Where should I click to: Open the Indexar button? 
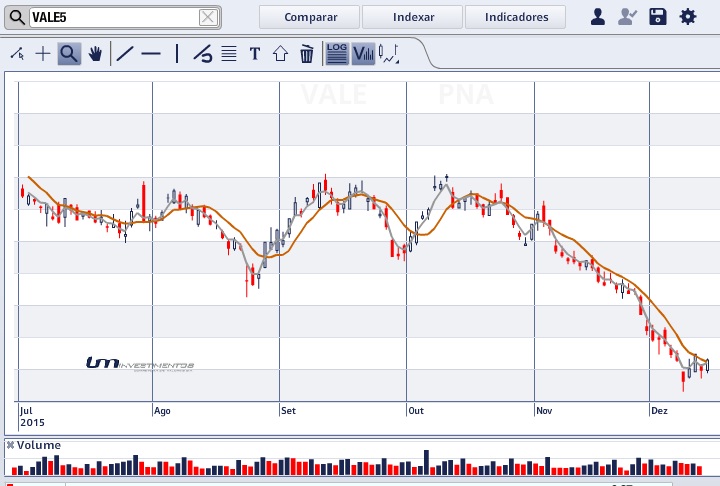coord(412,17)
